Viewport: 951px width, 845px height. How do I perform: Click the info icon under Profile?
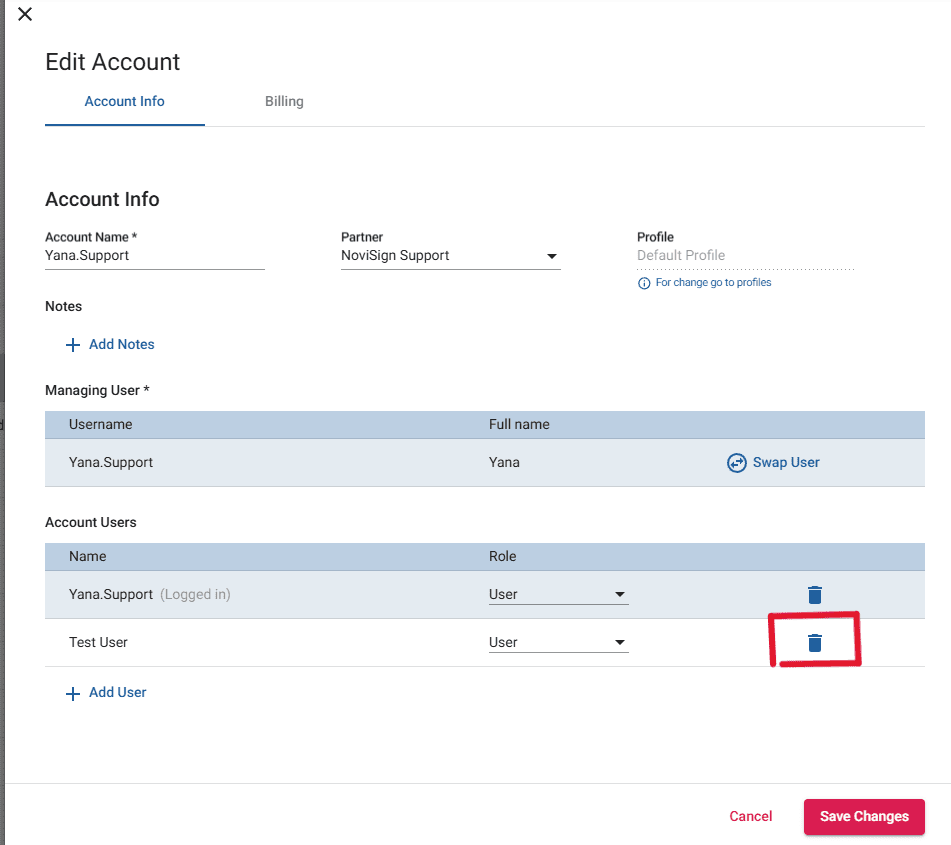[644, 283]
